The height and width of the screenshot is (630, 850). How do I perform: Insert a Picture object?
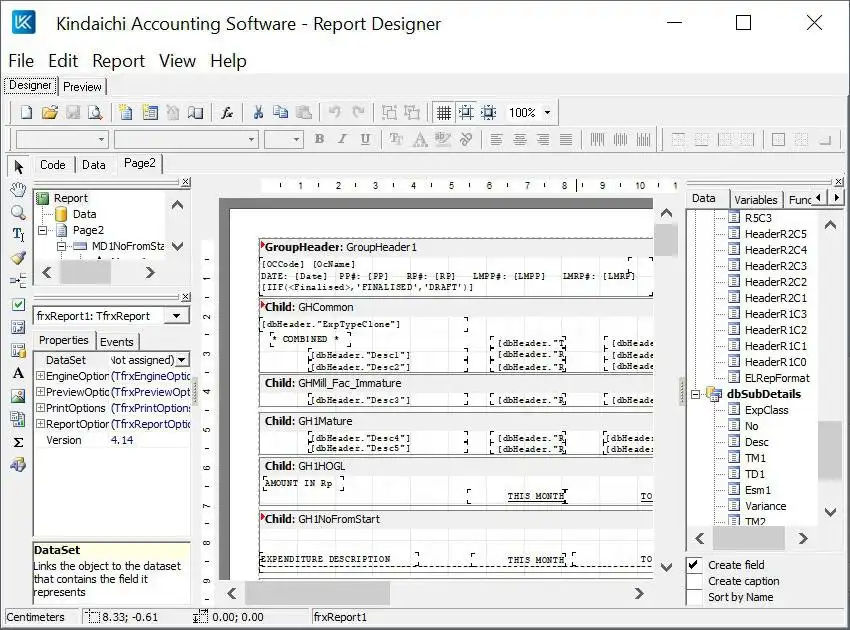point(18,396)
